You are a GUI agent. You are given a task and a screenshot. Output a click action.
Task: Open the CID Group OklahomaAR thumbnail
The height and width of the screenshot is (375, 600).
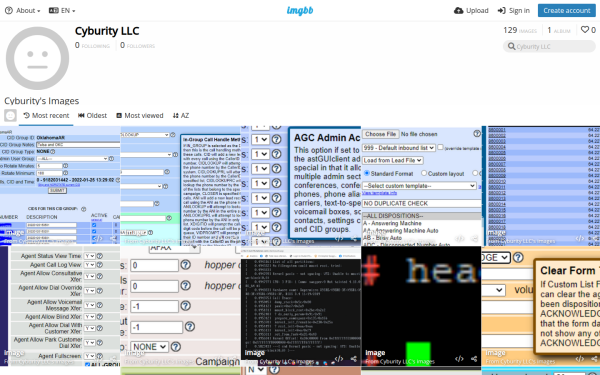click(60, 185)
